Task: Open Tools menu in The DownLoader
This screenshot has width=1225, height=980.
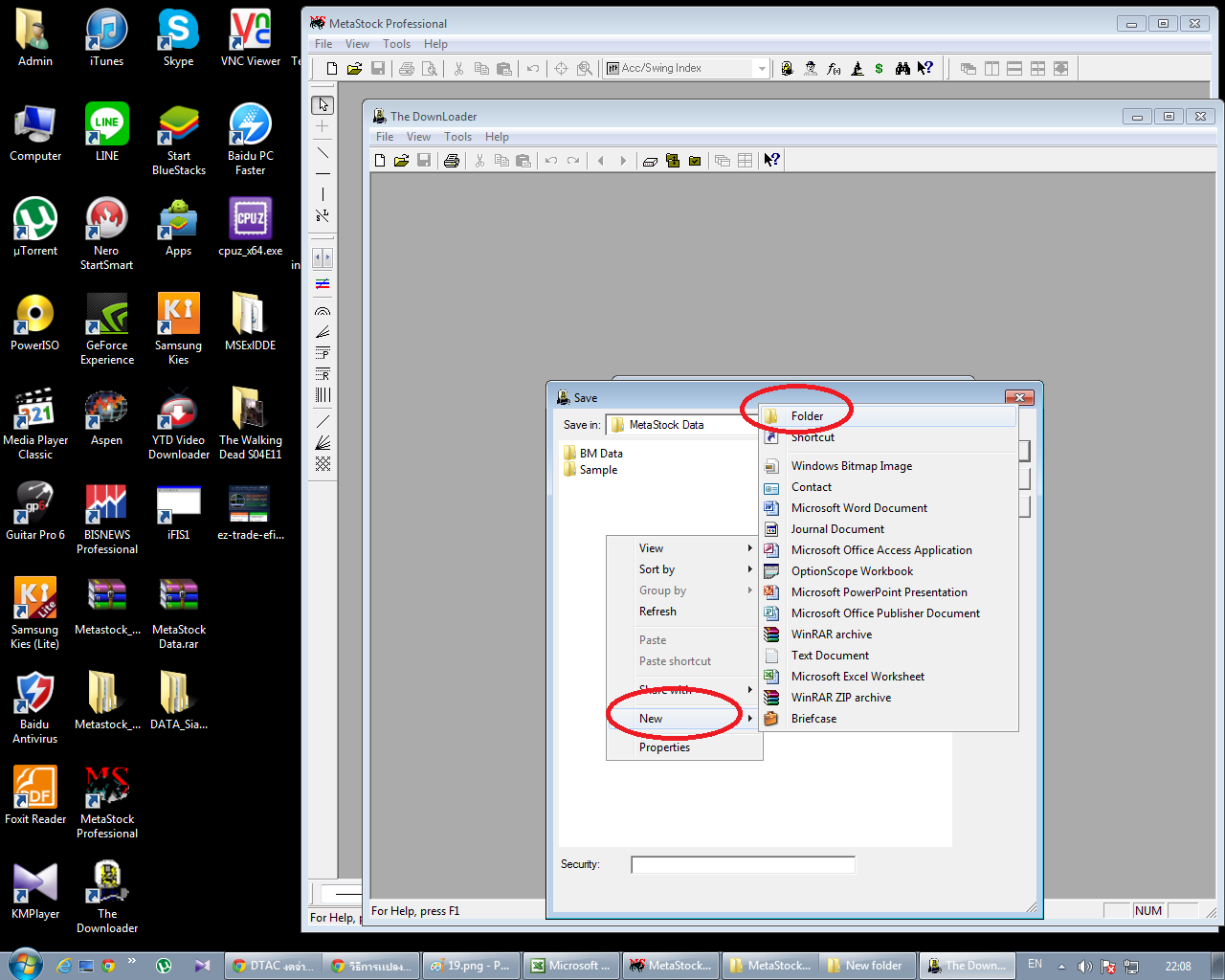Action: click(x=457, y=137)
